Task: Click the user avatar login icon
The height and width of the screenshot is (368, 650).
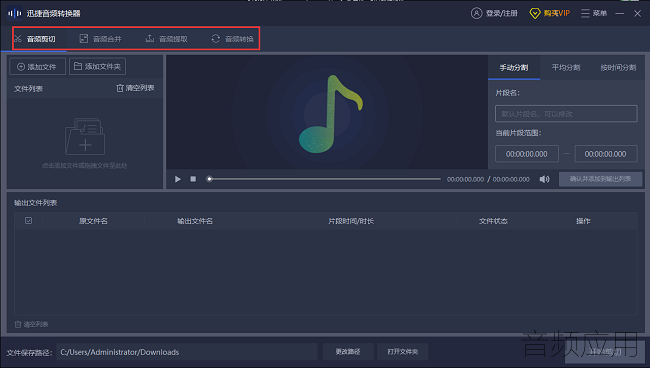Action: (x=476, y=13)
